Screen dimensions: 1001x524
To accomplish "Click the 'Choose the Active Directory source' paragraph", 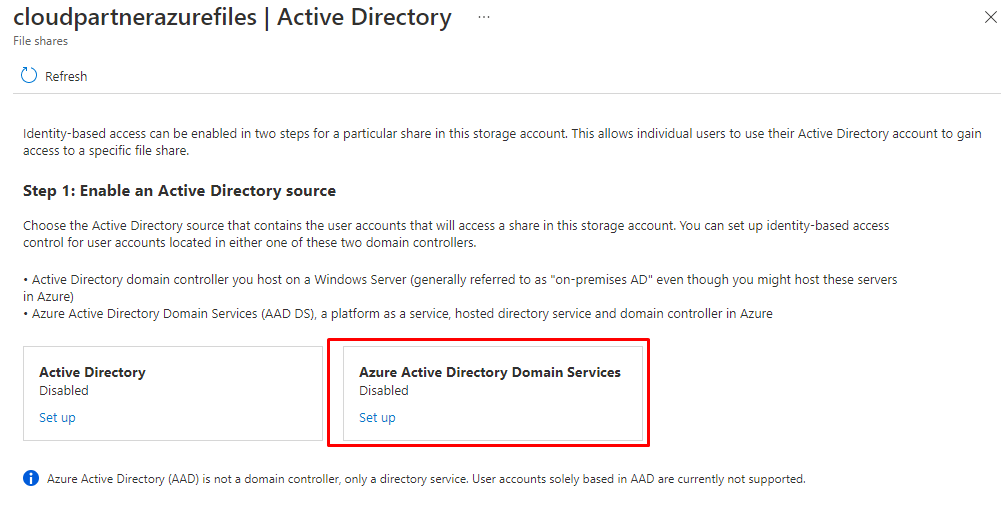I will tap(455, 234).
